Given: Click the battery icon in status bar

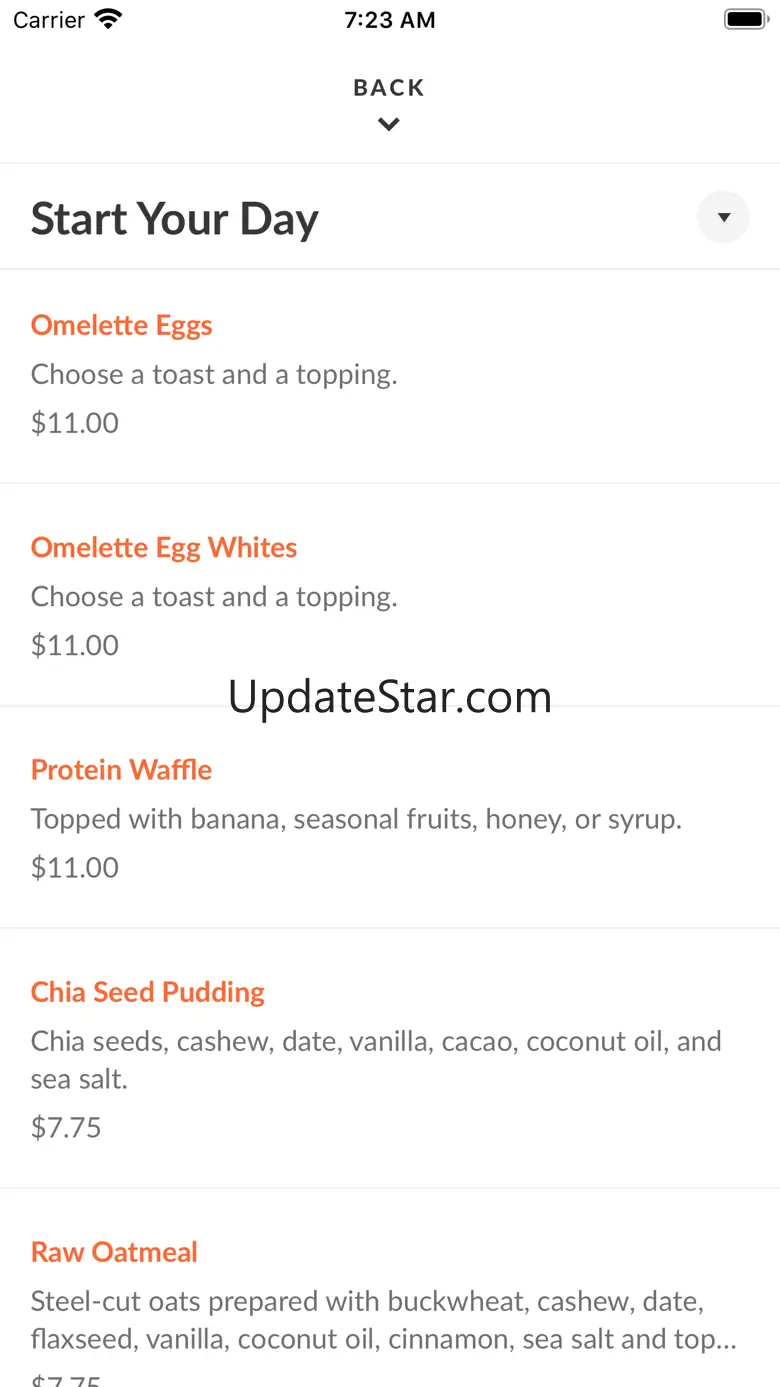Looking at the screenshot, I should (745, 19).
